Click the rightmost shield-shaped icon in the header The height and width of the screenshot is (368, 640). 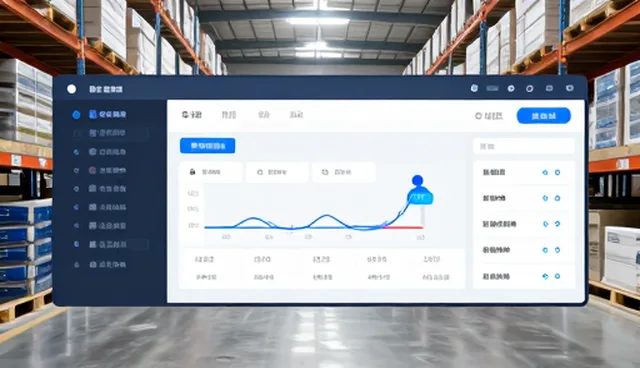click(x=570, y=88)
